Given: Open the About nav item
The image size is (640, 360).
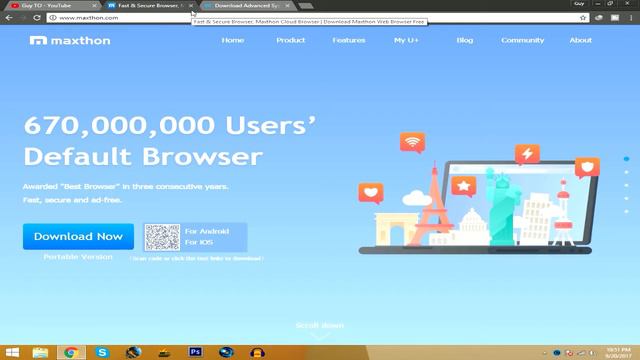Looking at the screenshot, I should tap(580, 40).
